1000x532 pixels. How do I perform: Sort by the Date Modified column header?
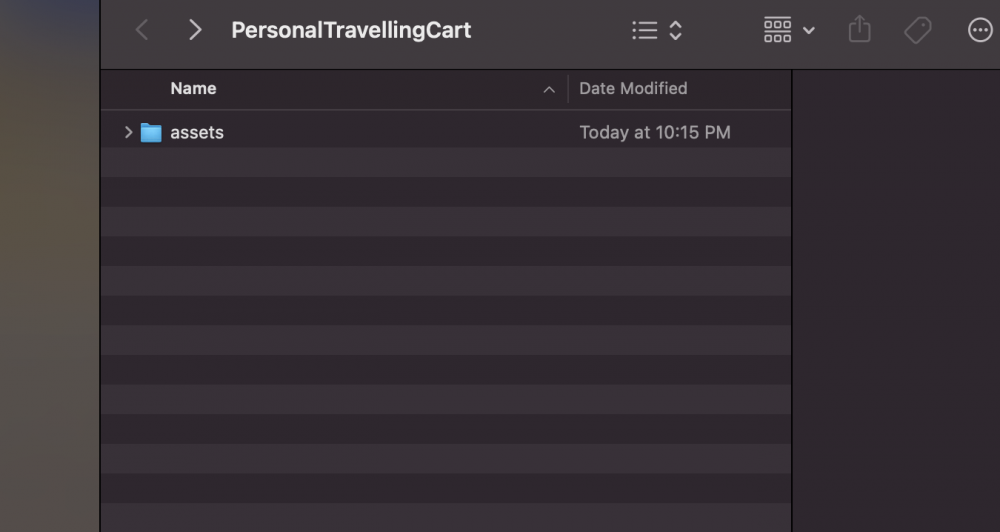633,88
